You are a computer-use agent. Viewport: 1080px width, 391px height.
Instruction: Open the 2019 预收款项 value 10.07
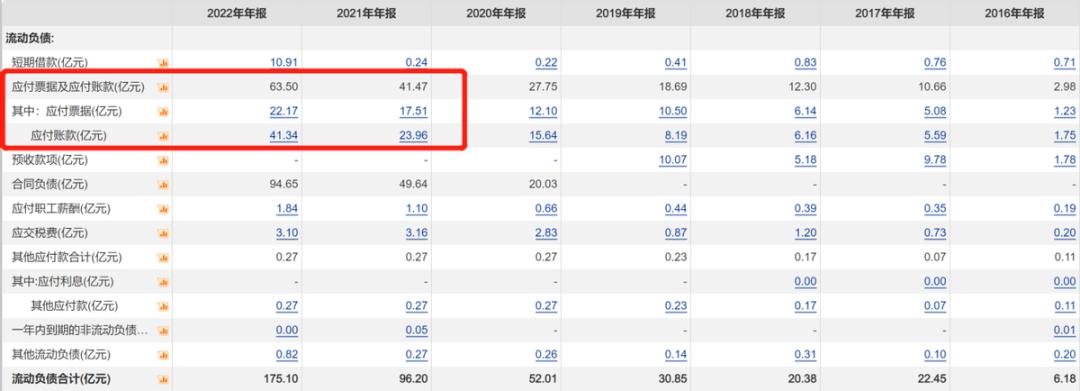(x=673, y=160)
